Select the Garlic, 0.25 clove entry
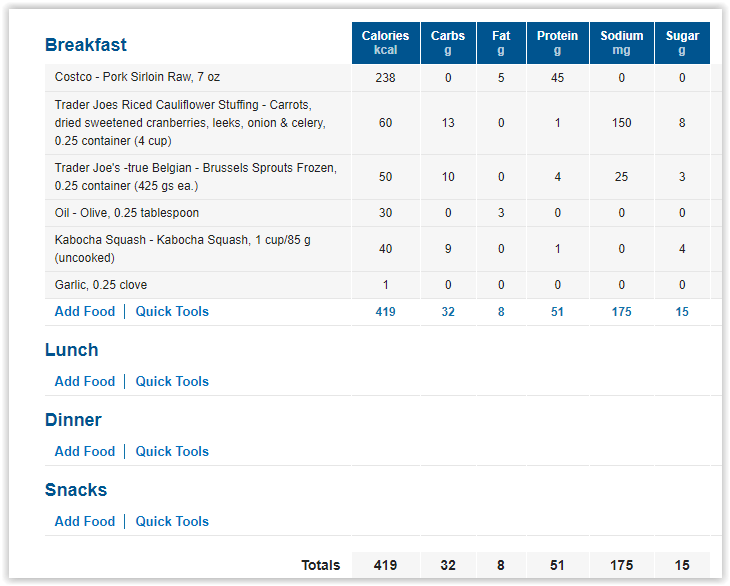Screen dimensions: 730x586 click(x=101, y=285)
